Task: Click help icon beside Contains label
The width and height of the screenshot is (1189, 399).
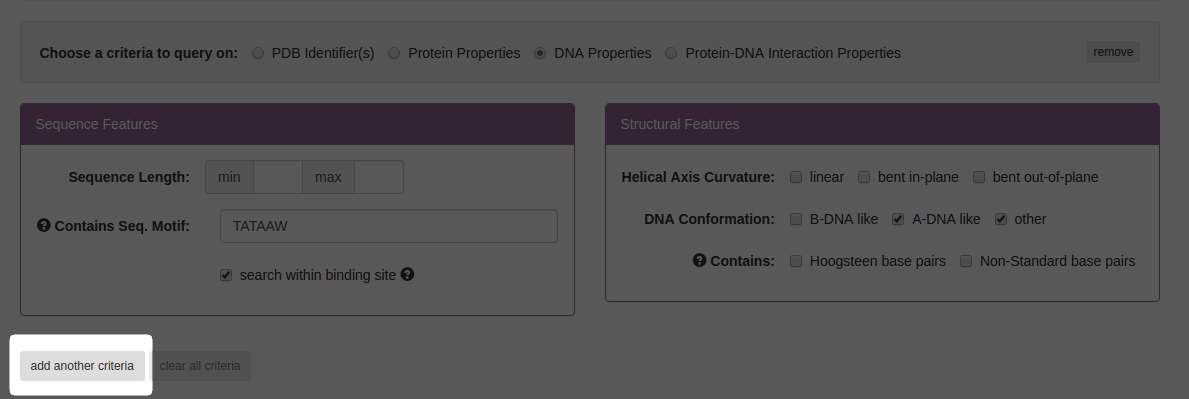Action: click(699, 260)
